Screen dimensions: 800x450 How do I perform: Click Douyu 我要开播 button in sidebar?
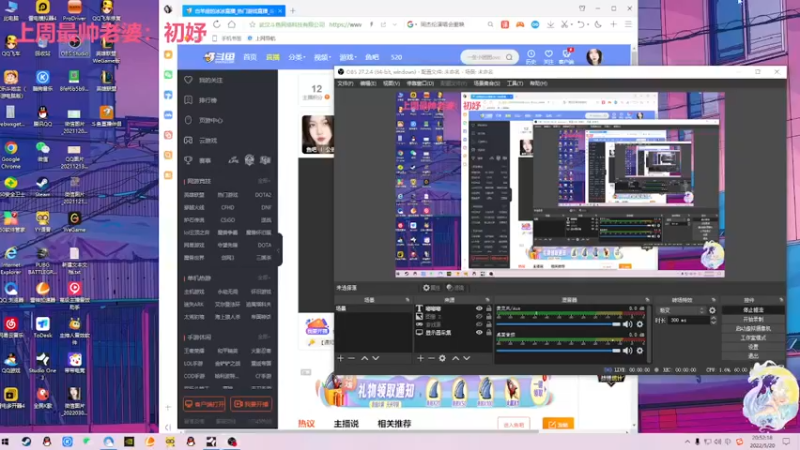[x=251, y=404]
